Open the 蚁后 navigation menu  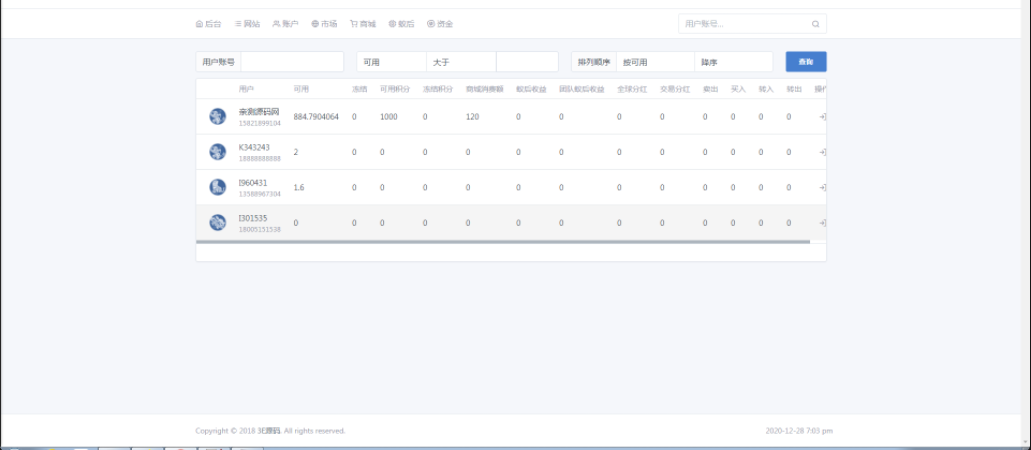[x=401, y=24]
